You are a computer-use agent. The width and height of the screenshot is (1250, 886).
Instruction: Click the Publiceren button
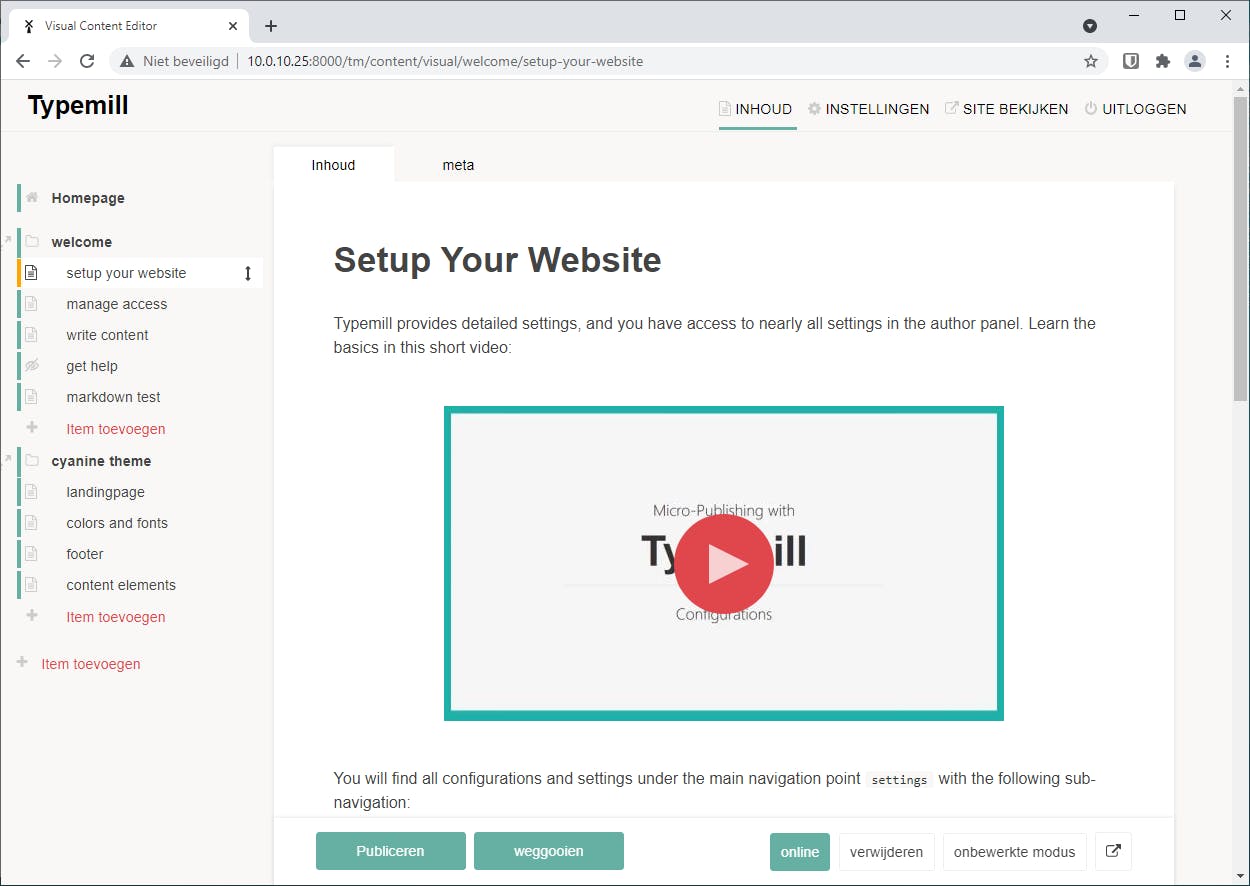tap(390, 851)
